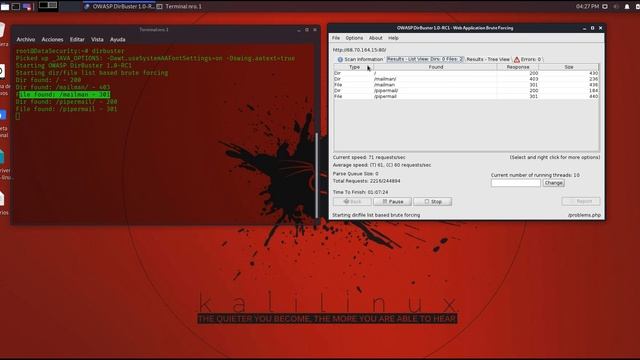Click the Back button in DirBuster
The height and width of the screenshot is (360, 640).
coord(352,202)
